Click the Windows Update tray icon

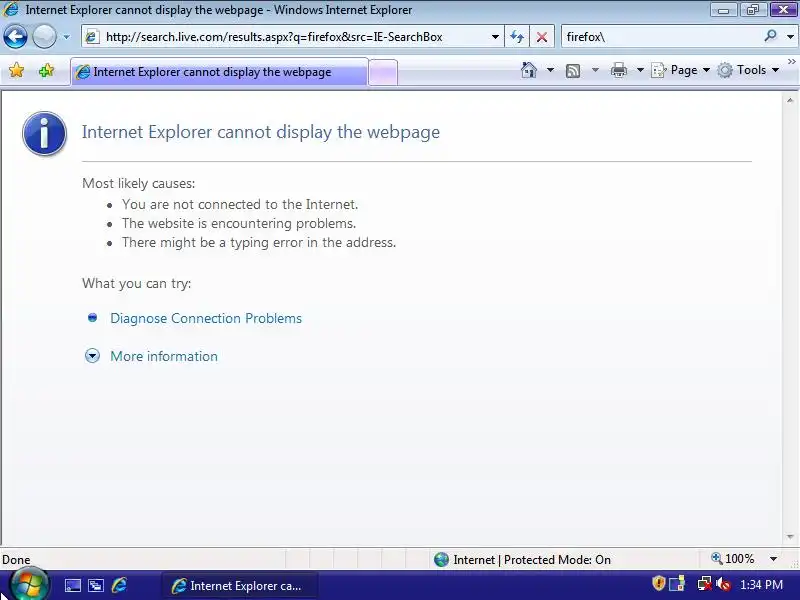678,584
